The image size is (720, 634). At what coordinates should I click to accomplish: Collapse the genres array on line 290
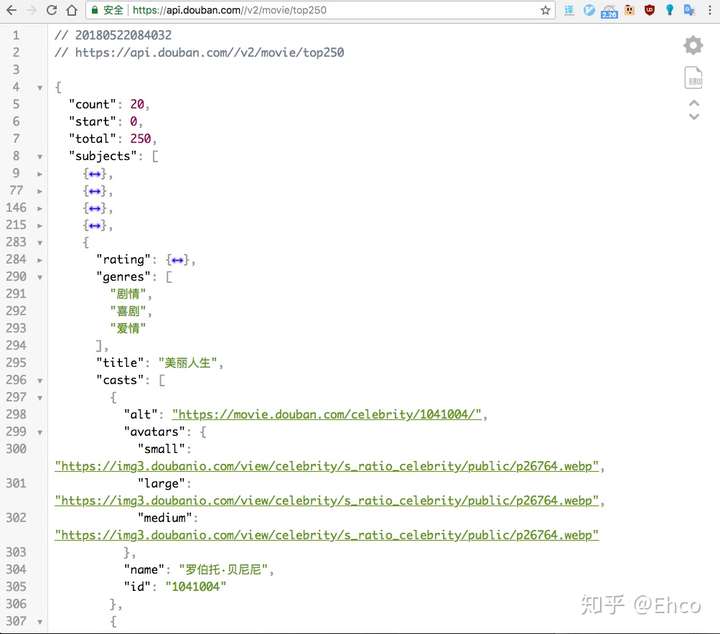(40, 277)
